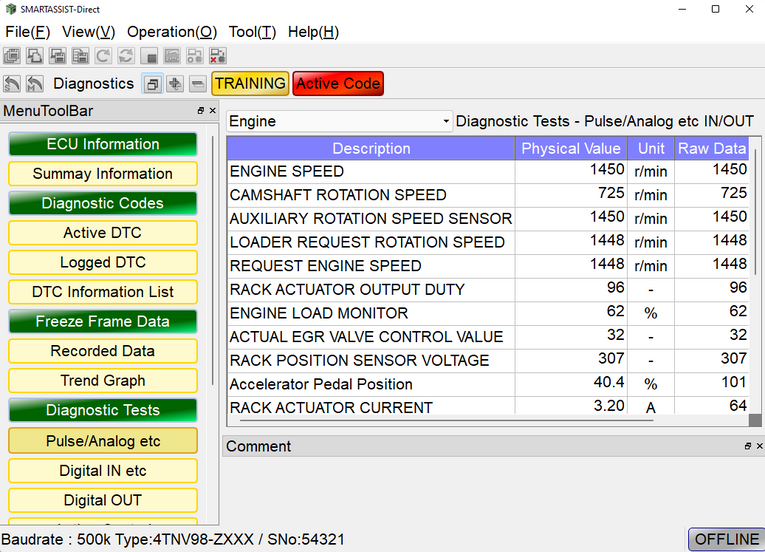Click the first icon in the top toolbar
The width and height of the screenshot is (765, 552).
(x=13, y=56)
